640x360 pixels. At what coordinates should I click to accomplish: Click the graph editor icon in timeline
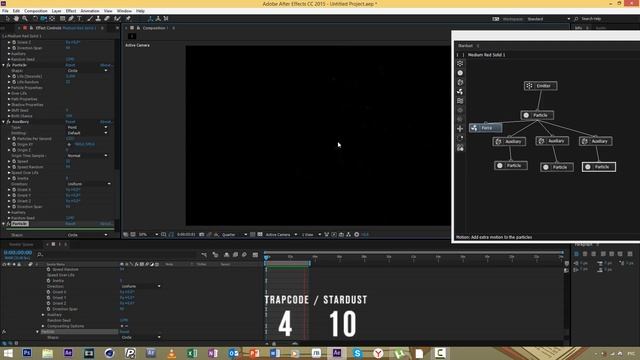[255, 255]
